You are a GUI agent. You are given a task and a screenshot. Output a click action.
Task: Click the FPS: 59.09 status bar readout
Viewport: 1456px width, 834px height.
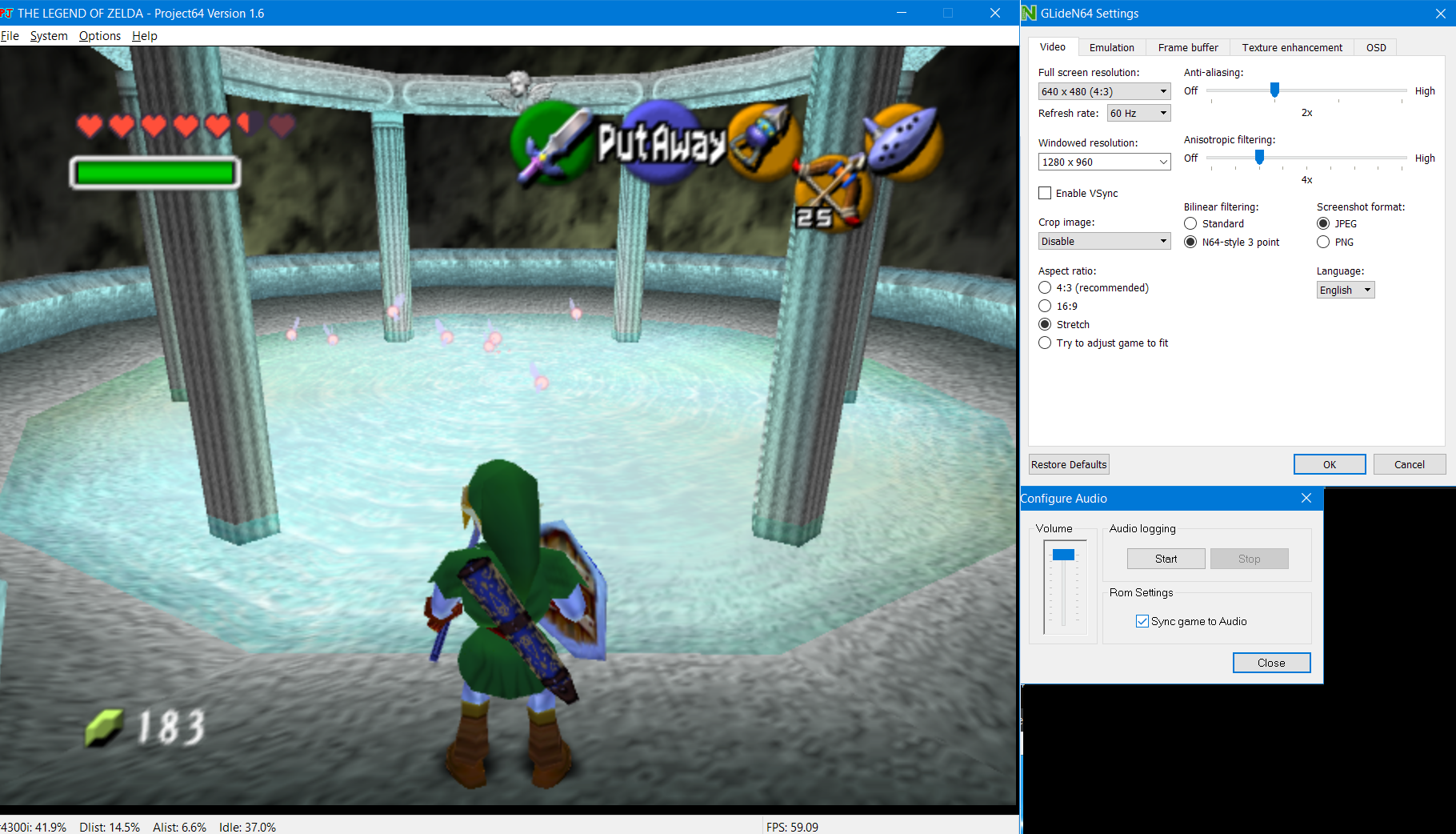tap(792, 827)
